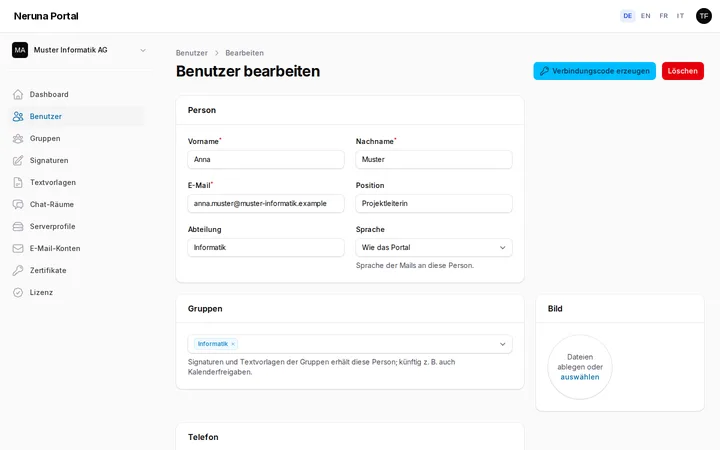This screenshot has width=720, height=450.
Task: Click the Neruna Portal logo
Action: click(46, 16)
